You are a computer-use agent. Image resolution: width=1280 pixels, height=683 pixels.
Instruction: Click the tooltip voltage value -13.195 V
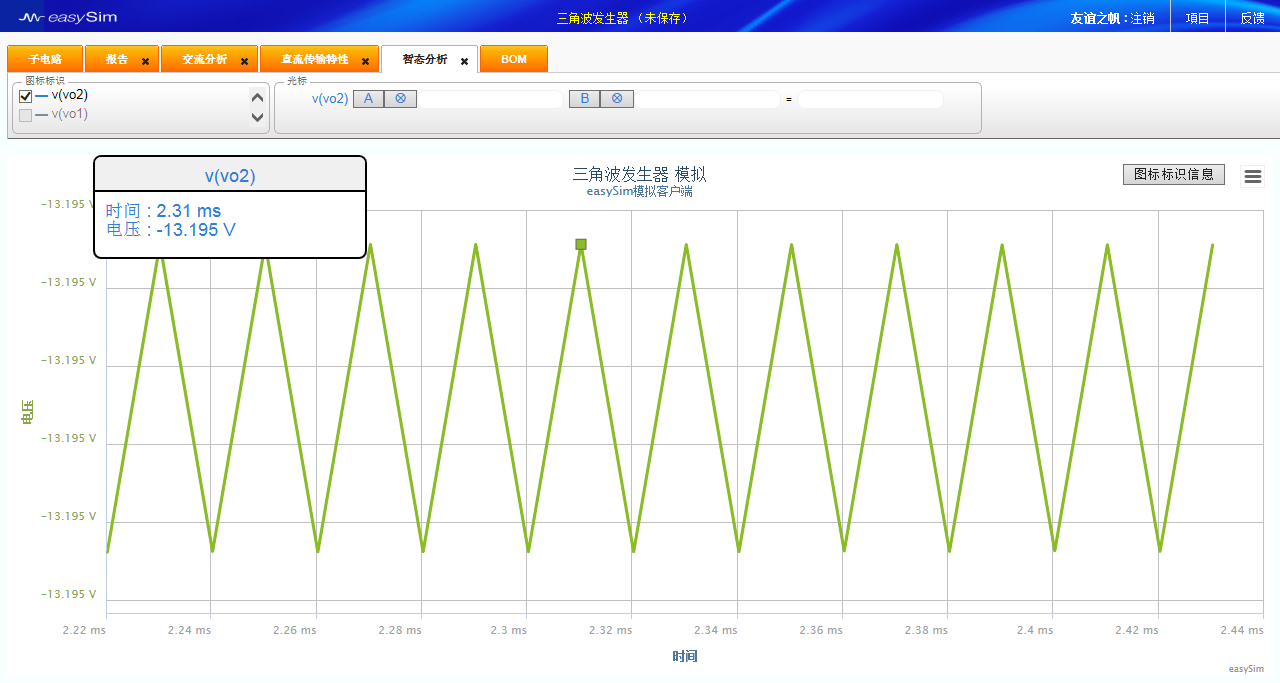[196, 229]
